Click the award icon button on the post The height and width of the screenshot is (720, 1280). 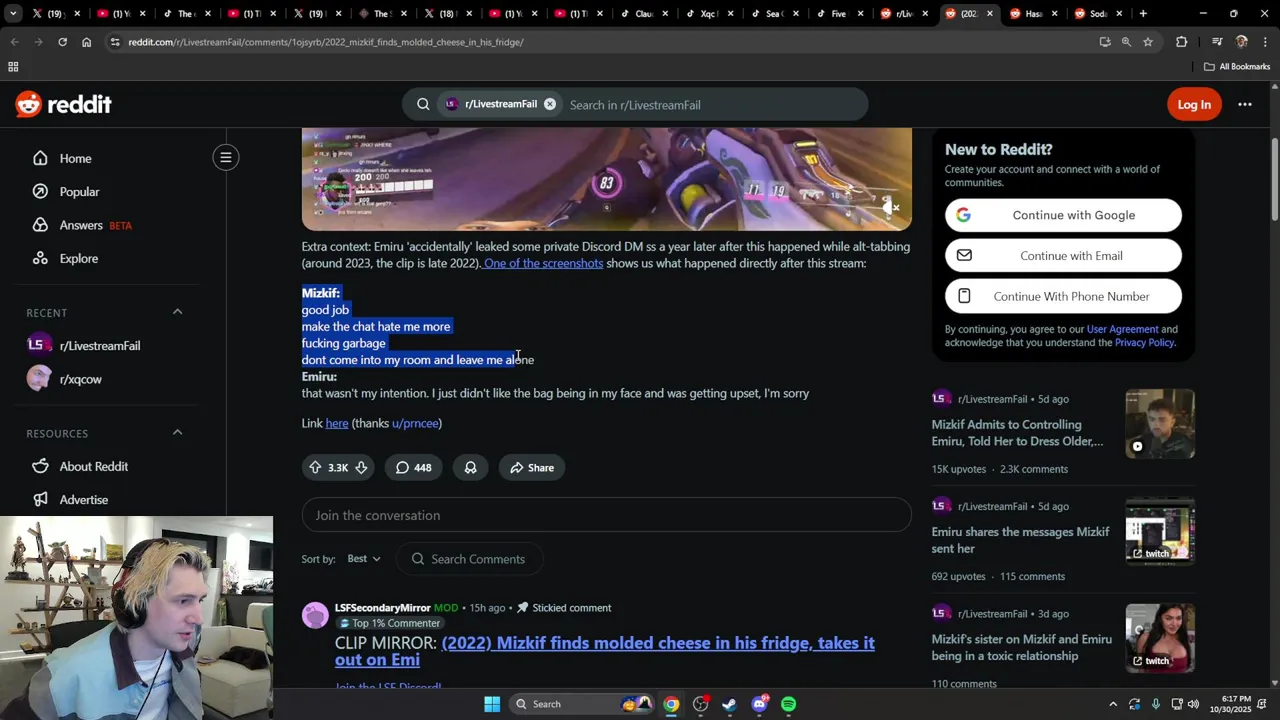pyautogui.click(x=470, y=467)
